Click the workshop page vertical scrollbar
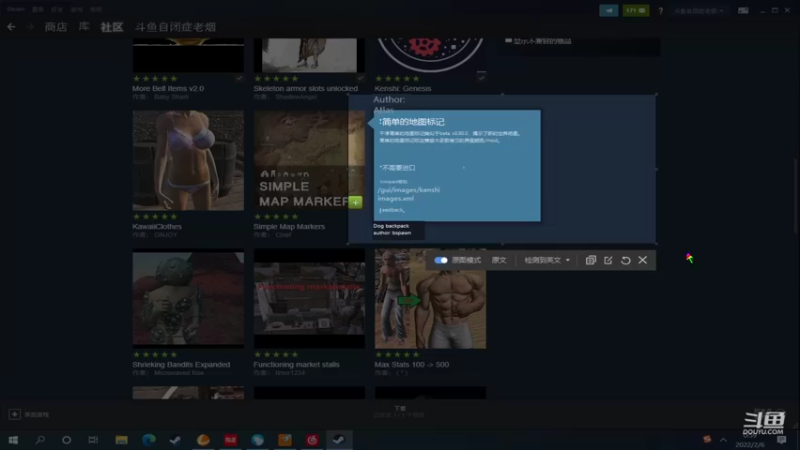 tap(796, 194)
